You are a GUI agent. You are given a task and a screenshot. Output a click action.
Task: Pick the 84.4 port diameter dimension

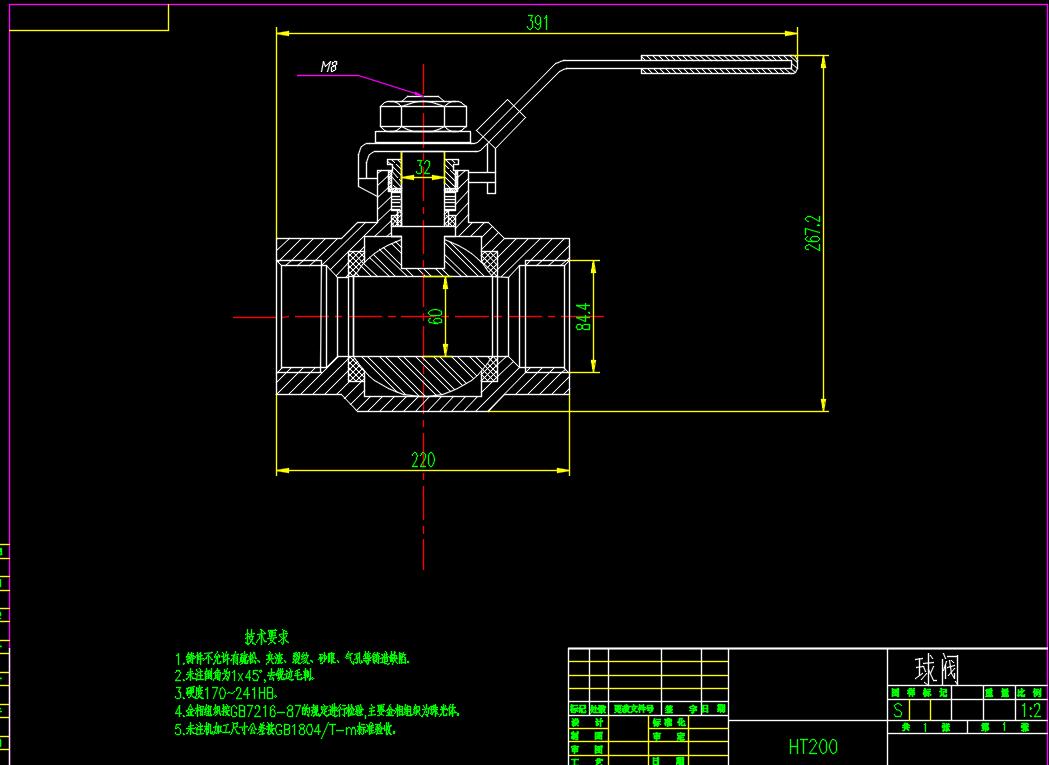[584, 317]
